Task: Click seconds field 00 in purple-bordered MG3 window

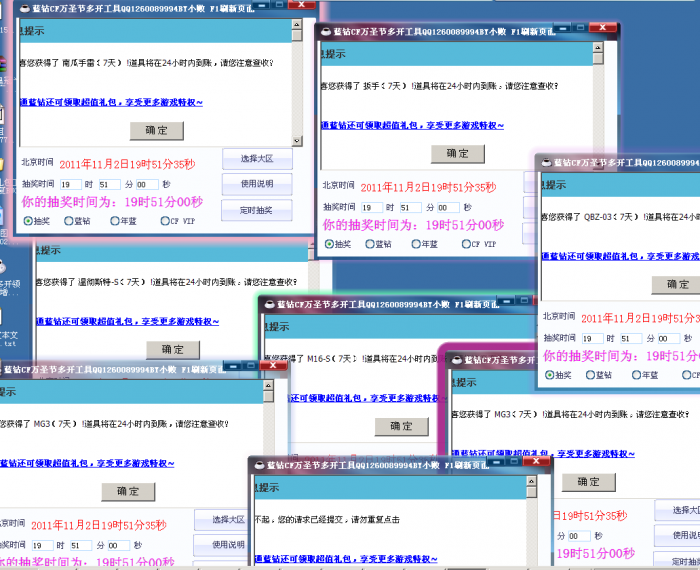Action: pos(579,536)
